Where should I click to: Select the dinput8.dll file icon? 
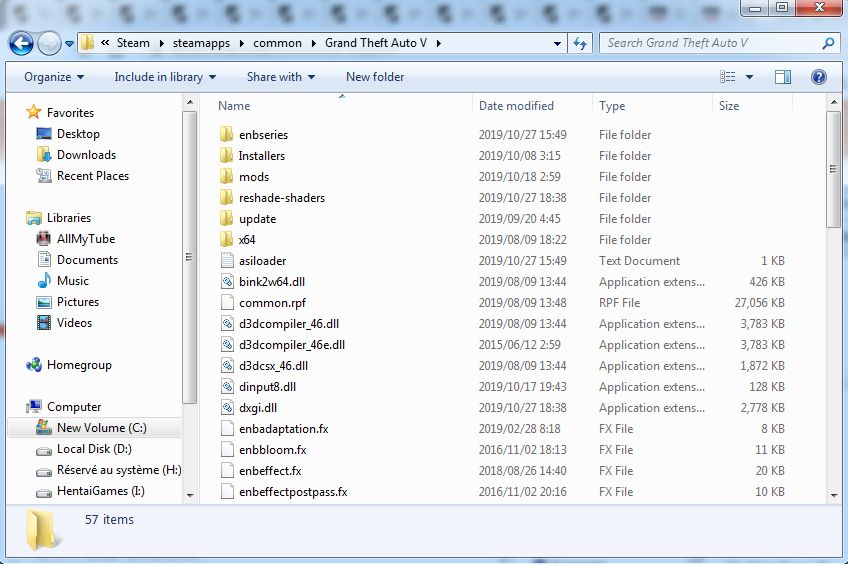[x=227, y=387]
